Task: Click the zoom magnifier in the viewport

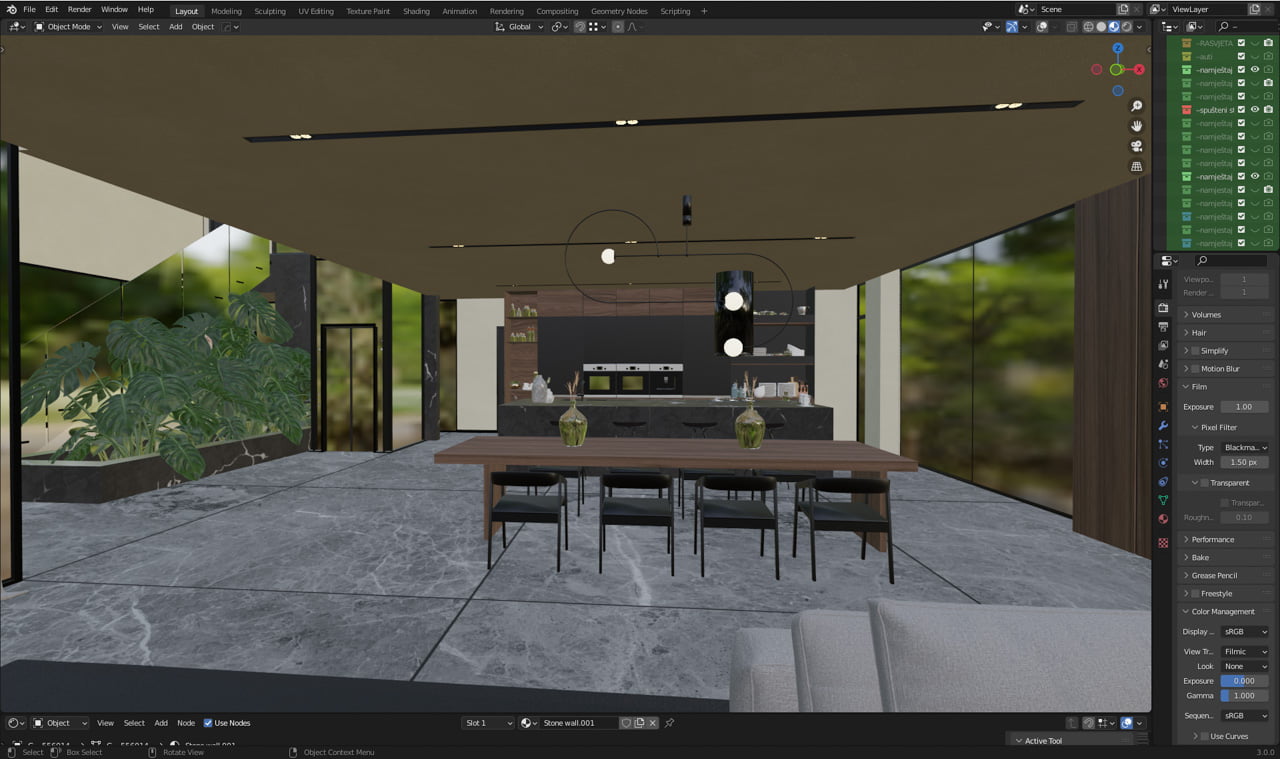Action: [x=1136, y=106]
